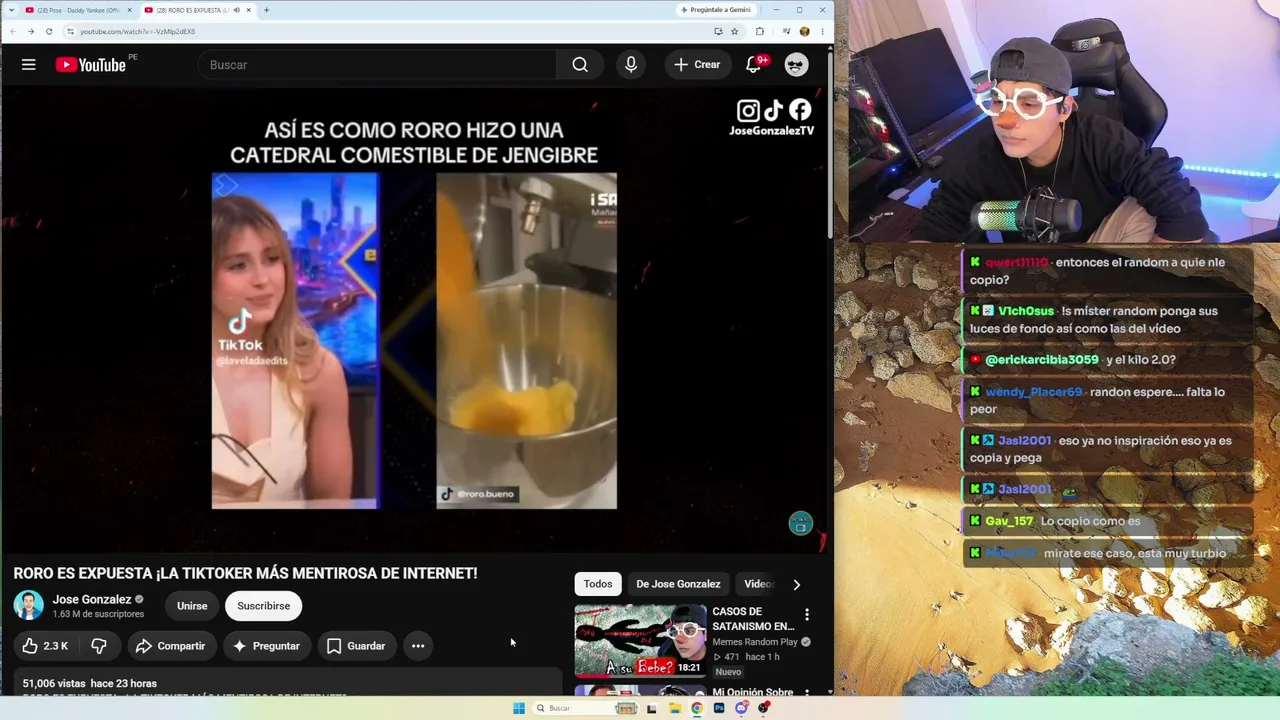Image resolution: width=1280 pixels, height=720 pixels.
Task: Open YouTube notifications bell
Action: [754, 65]
